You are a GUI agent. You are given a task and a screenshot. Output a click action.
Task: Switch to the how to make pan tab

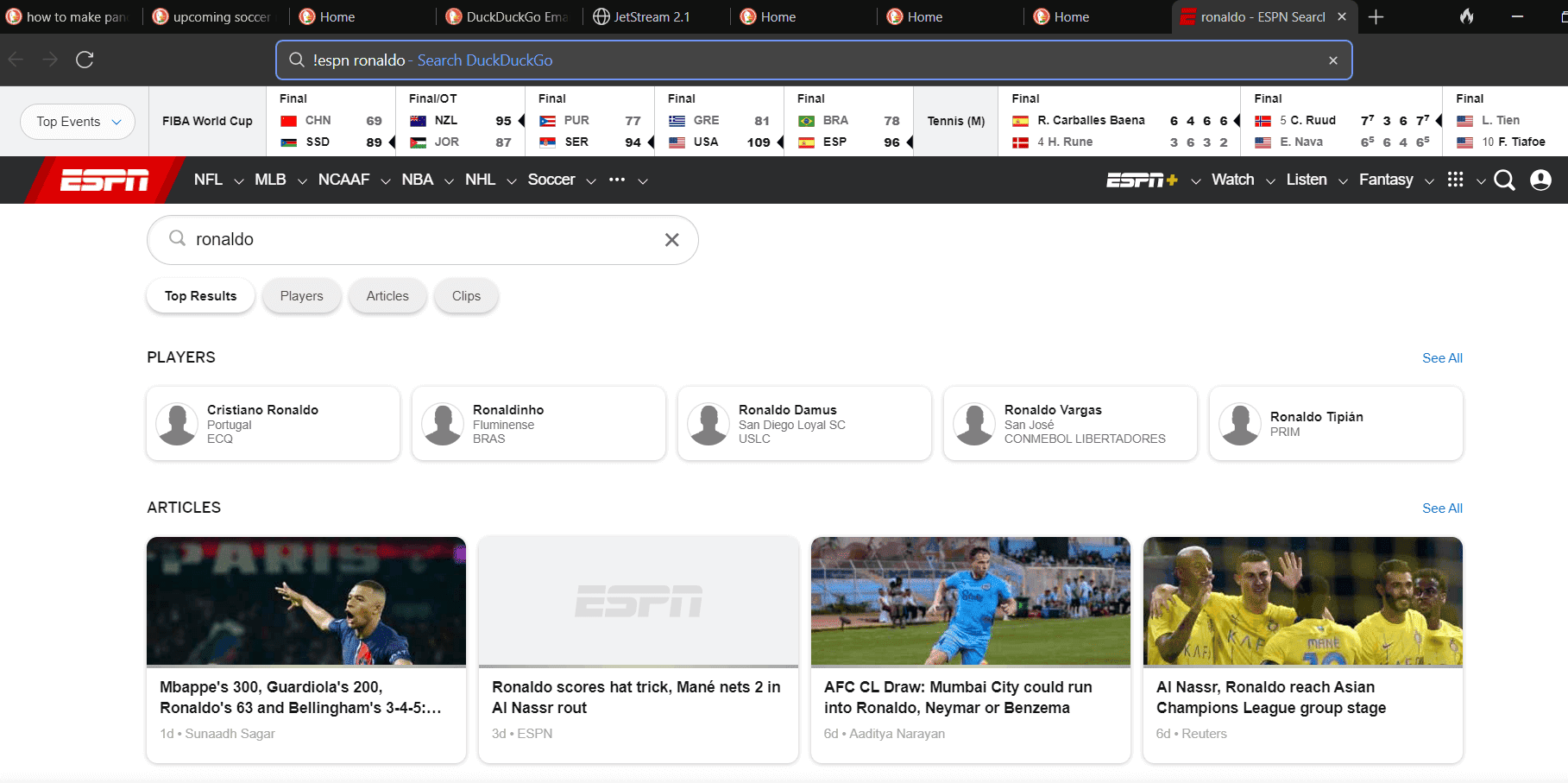(x=69, y=16)
